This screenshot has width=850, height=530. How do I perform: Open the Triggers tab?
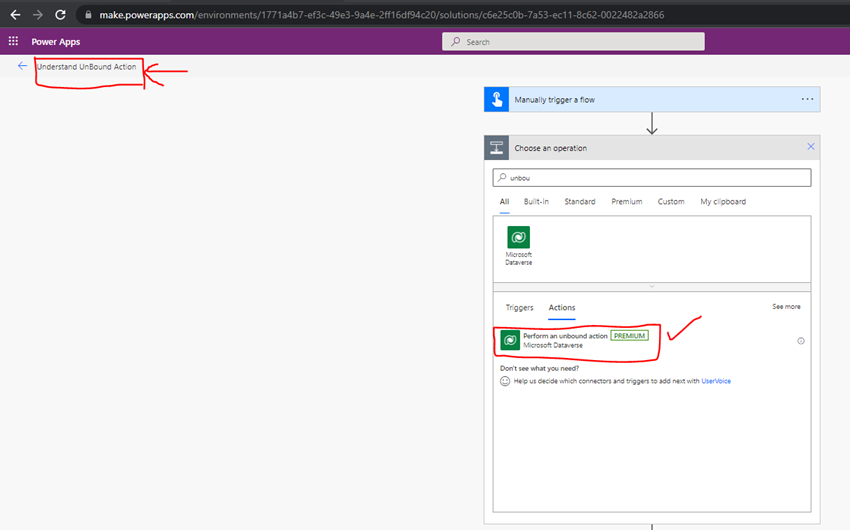pyautogui.click(x=519, y=307)
